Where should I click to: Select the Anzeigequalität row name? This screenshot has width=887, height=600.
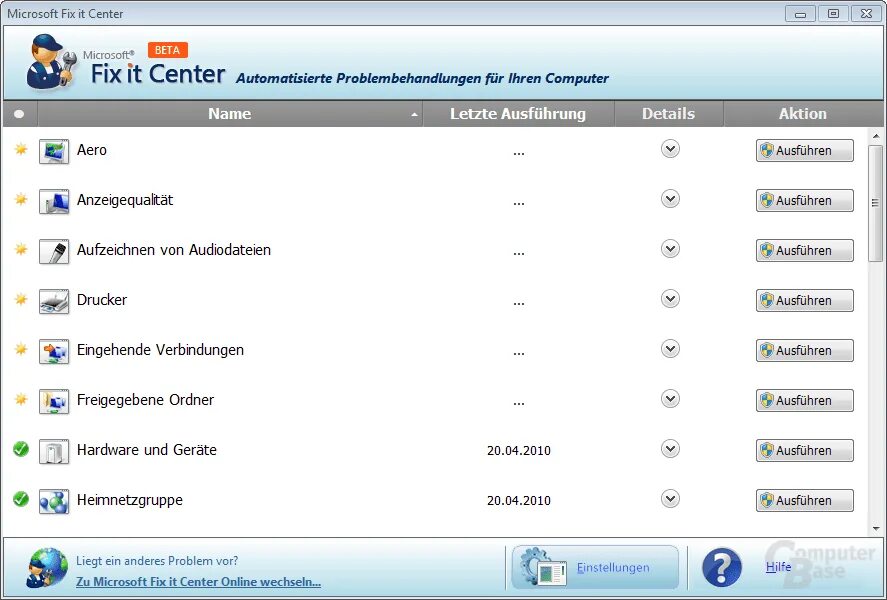click(x=125, y=200)
